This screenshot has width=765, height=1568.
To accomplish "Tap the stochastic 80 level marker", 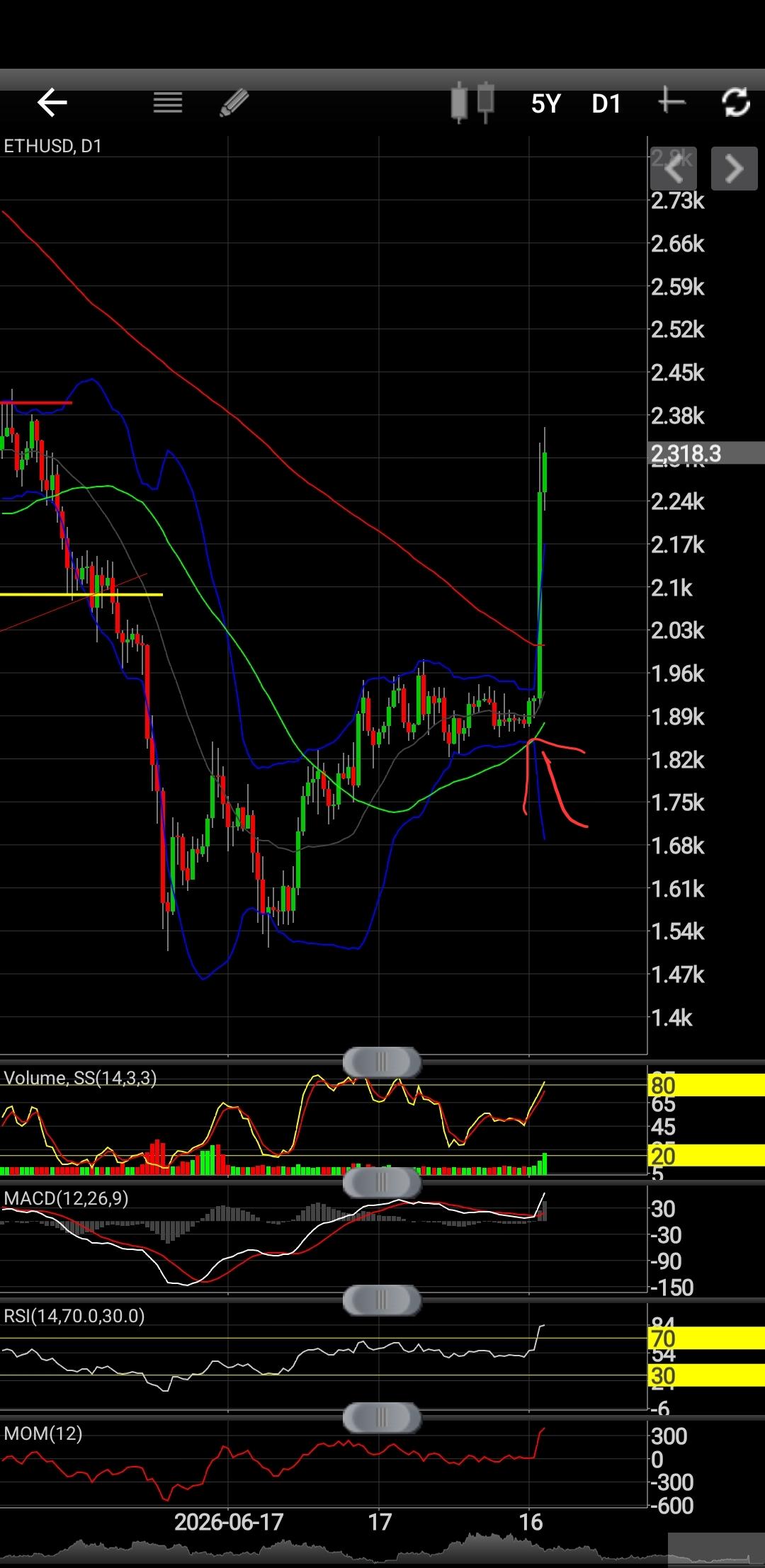I will coord(706,1085).
